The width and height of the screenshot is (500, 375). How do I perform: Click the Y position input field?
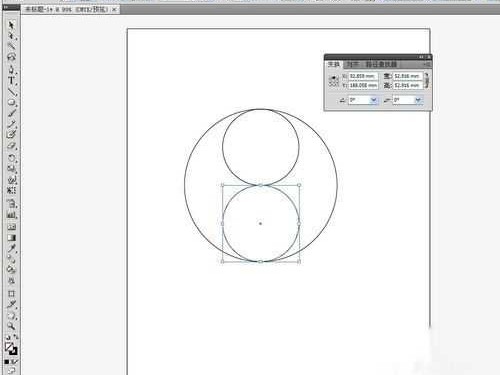click(x=363, y=85)
